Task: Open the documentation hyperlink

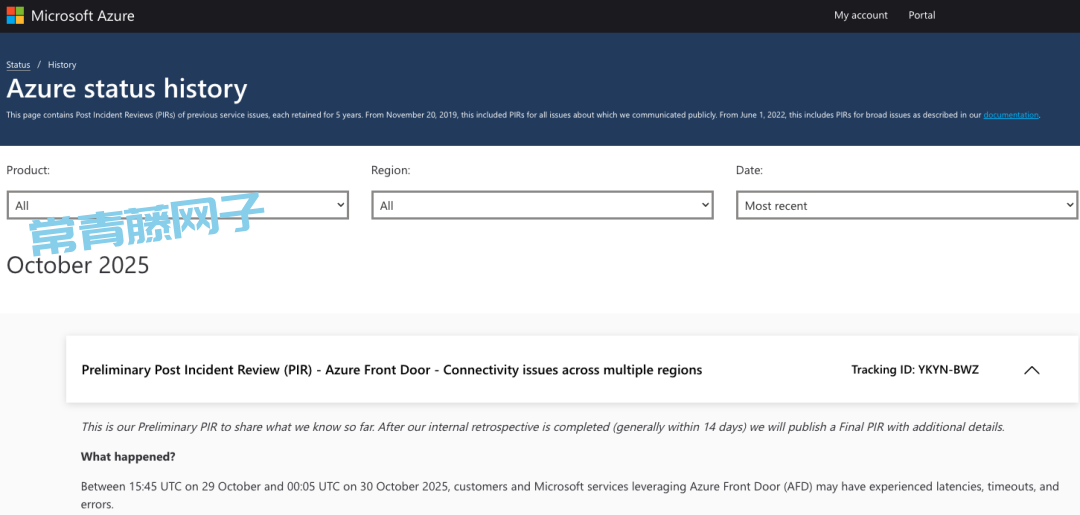Action: pyautogui.click(x=1010, y=115)
